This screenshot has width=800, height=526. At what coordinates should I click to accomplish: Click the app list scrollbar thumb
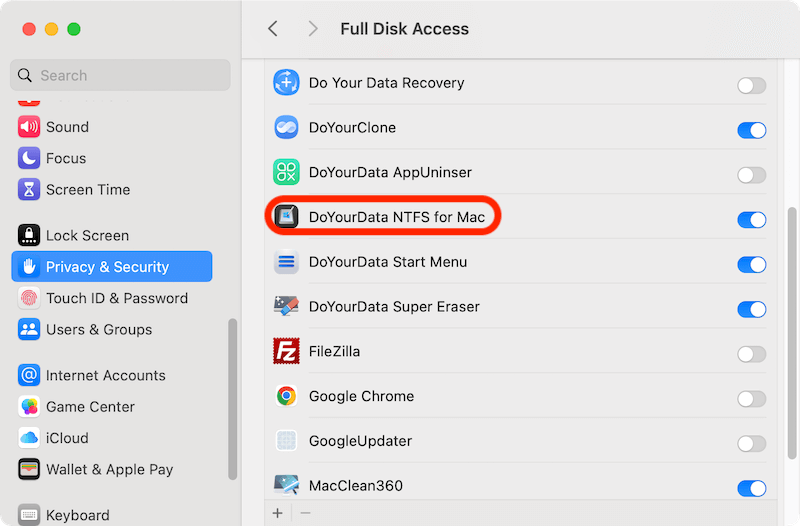tap(791, 333)
